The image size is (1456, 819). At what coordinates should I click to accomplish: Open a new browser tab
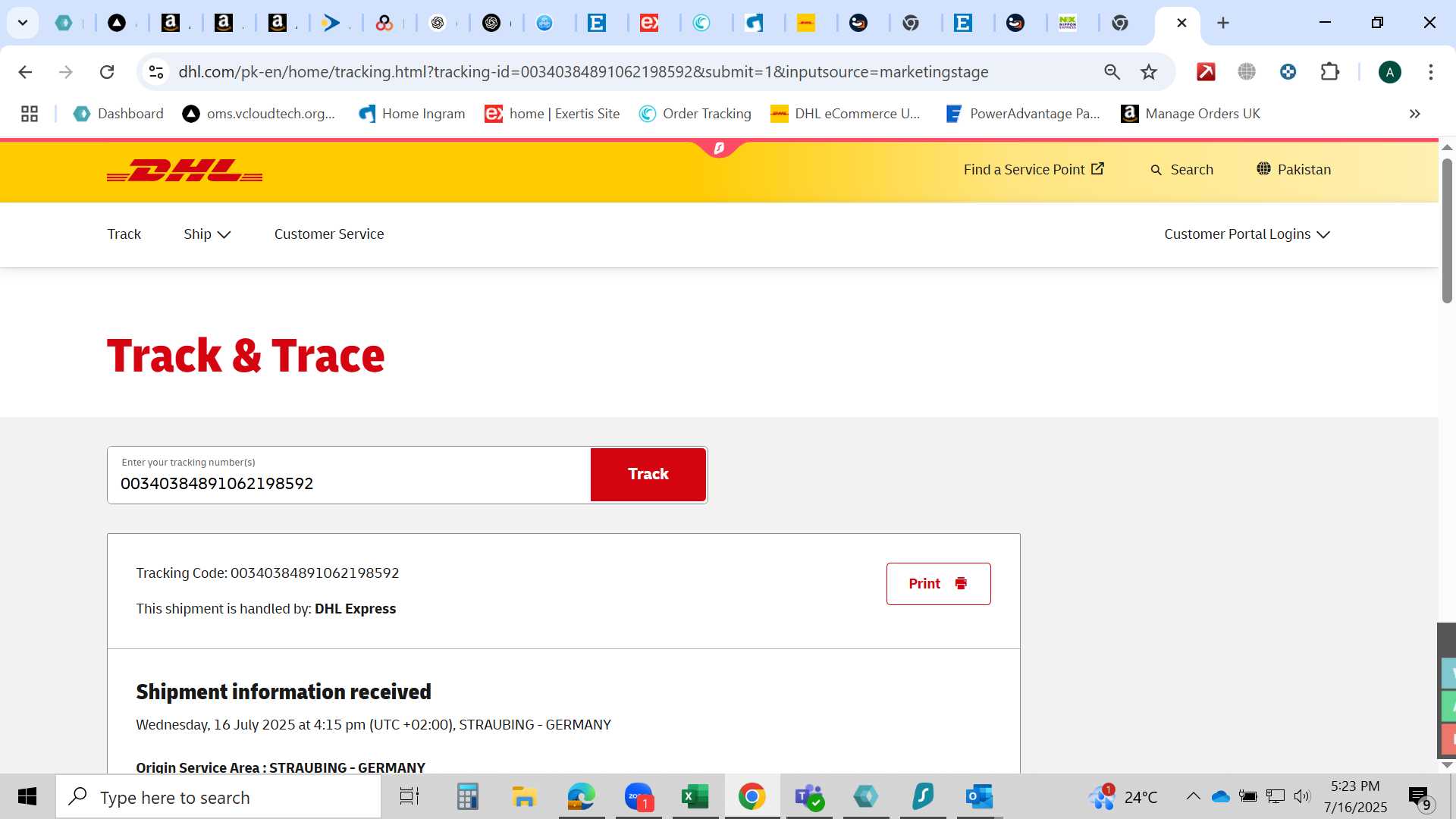1222,23
